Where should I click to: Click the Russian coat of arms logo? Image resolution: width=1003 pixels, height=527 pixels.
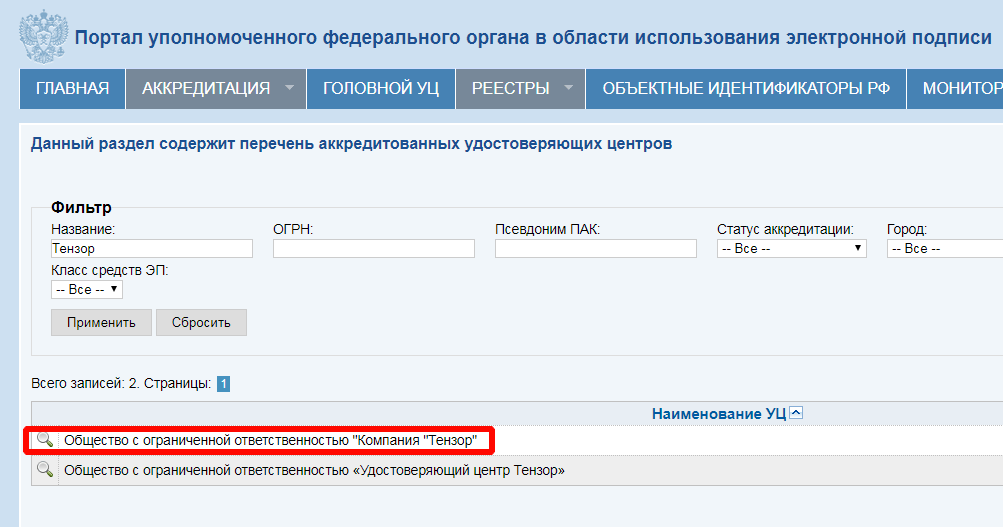click(x=42, y=37)
